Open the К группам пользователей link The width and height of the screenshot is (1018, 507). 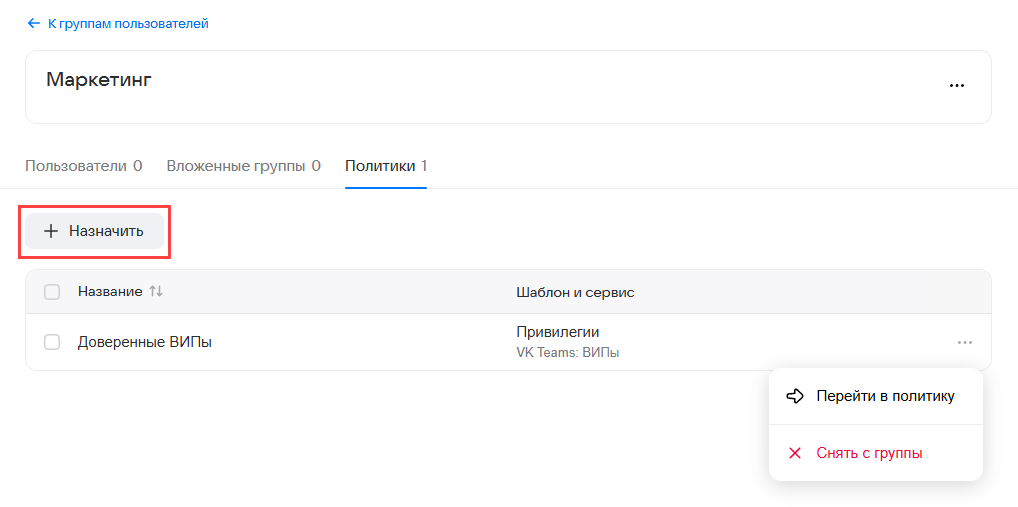[128, 23]
